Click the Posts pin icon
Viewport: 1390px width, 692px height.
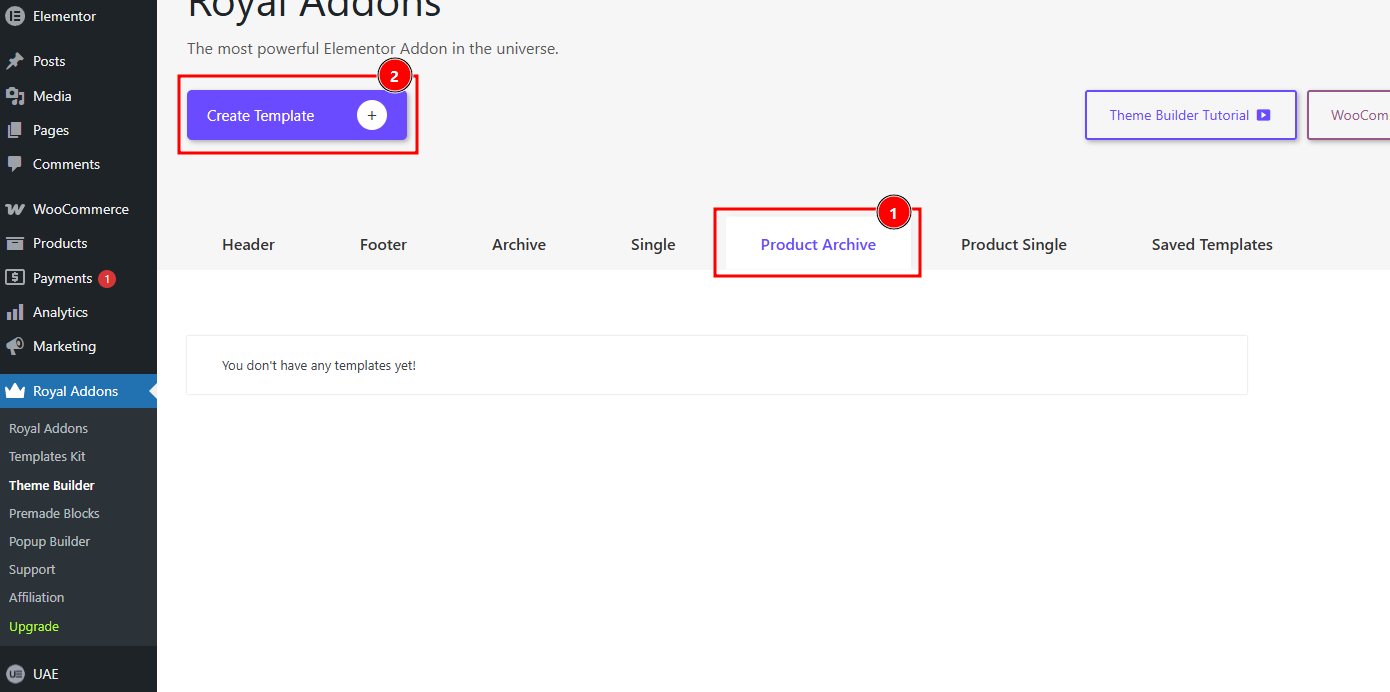[15, 61]
